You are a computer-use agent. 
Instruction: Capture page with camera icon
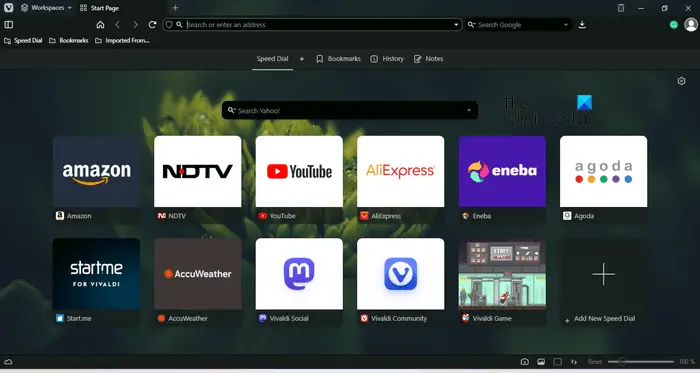pyautogui.click(x=525, y=362)
